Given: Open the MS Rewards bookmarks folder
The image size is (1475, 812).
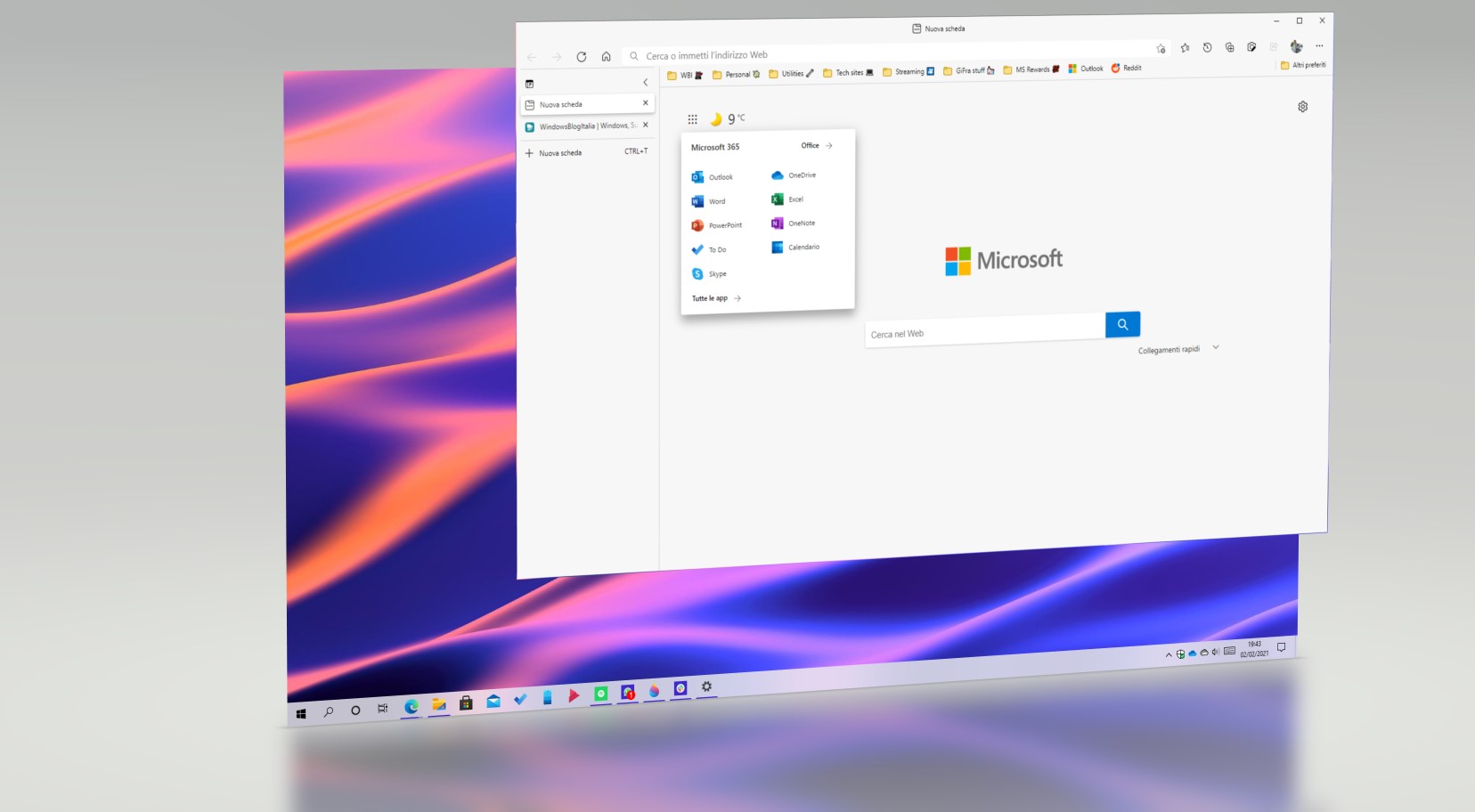Looking at the screenshot, I should point(1031,69).
